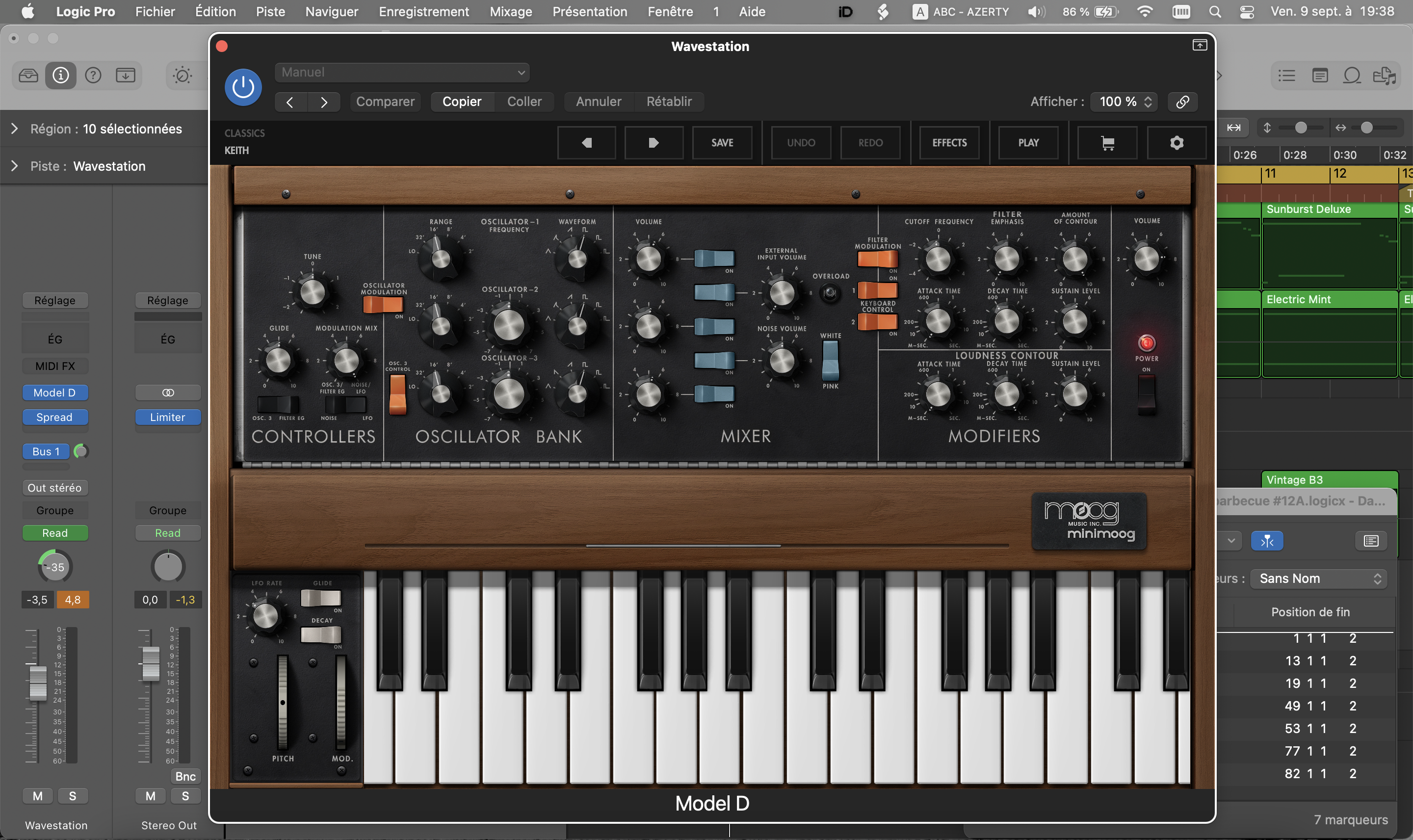This screenshot has width=1413, height=840.
Task: Open the Model D settings gear
Action: click(x=1176, y=143)
